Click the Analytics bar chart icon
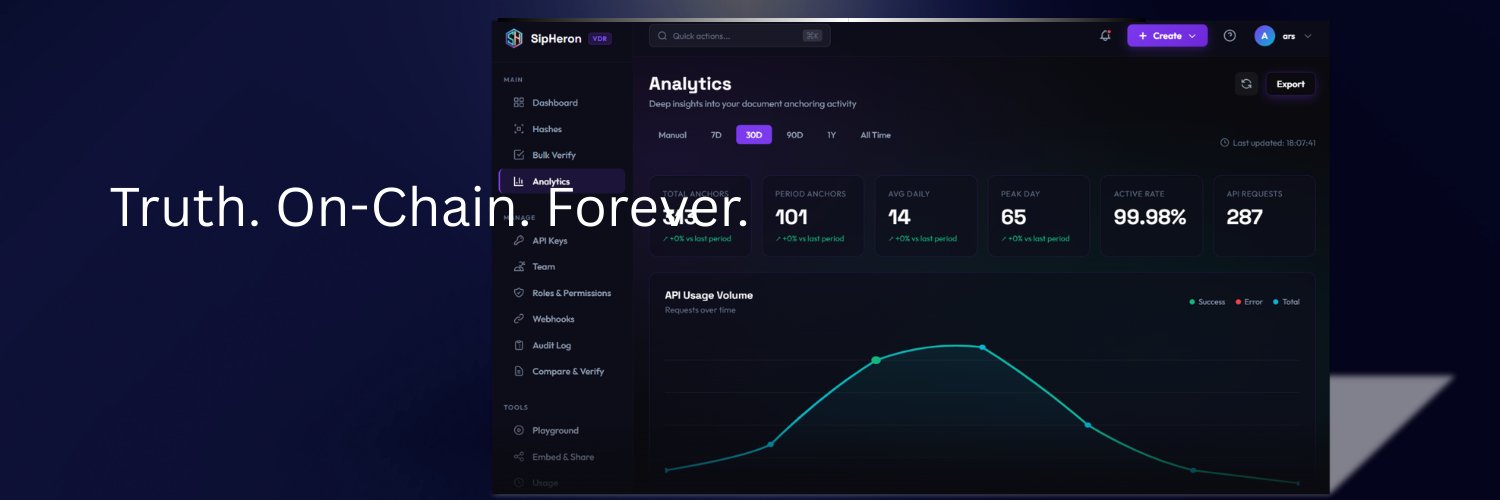 click(x=518, y=181)
